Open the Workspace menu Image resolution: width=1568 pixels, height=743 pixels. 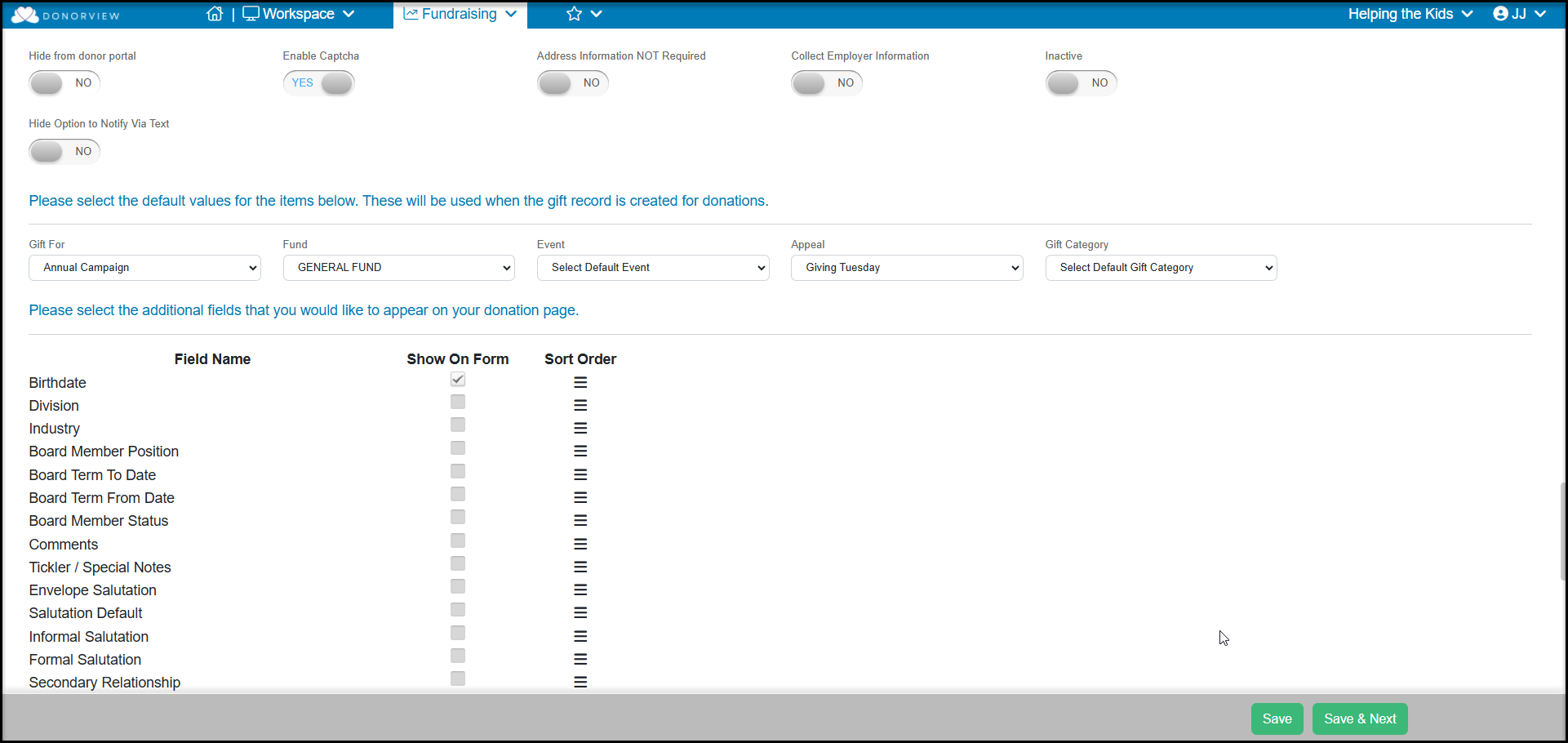click(299, 14)
